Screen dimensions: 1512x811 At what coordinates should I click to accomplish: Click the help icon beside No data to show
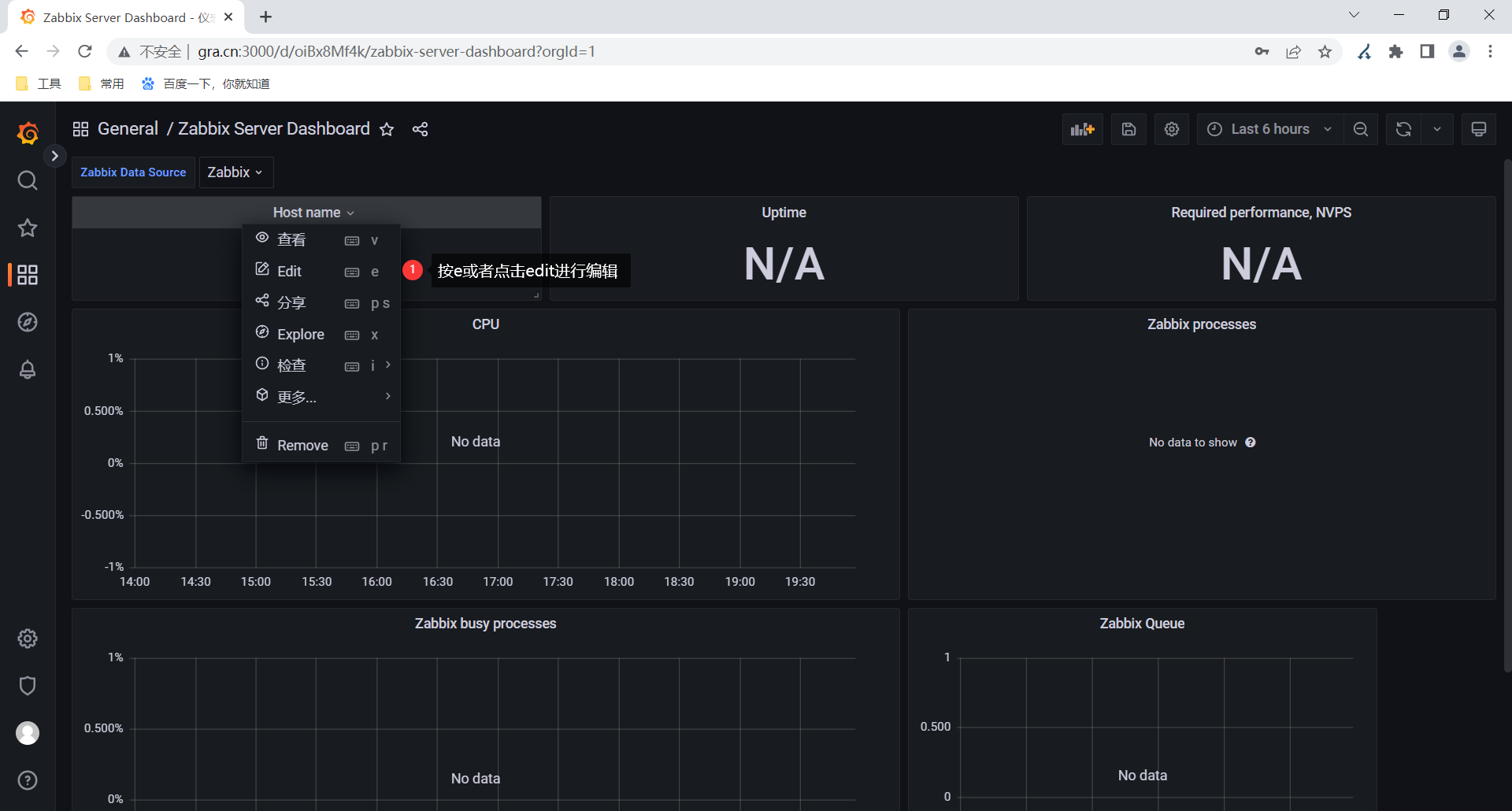point(1251,443)
